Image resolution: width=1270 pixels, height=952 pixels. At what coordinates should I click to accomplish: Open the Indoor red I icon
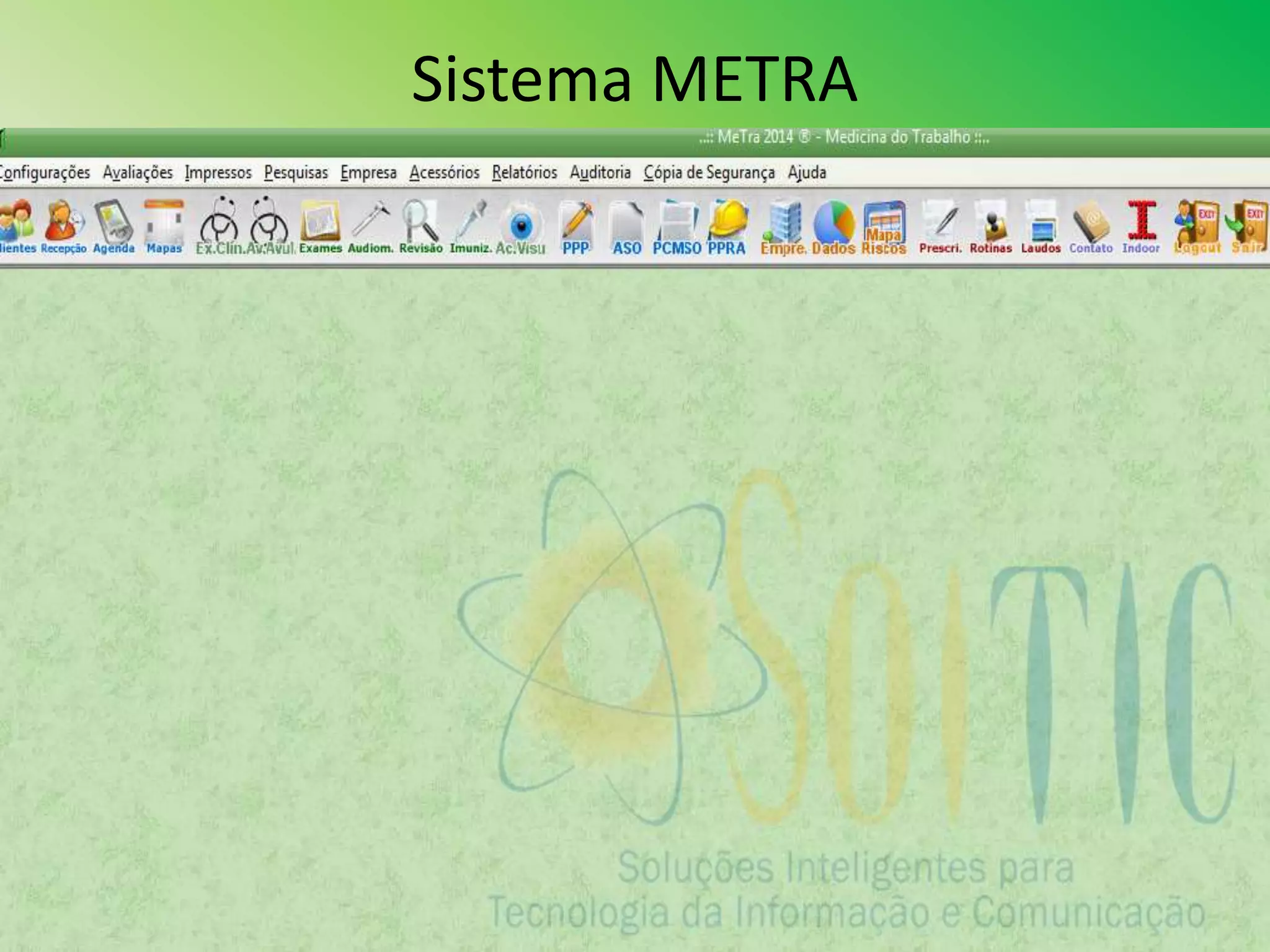point(1141,226)
